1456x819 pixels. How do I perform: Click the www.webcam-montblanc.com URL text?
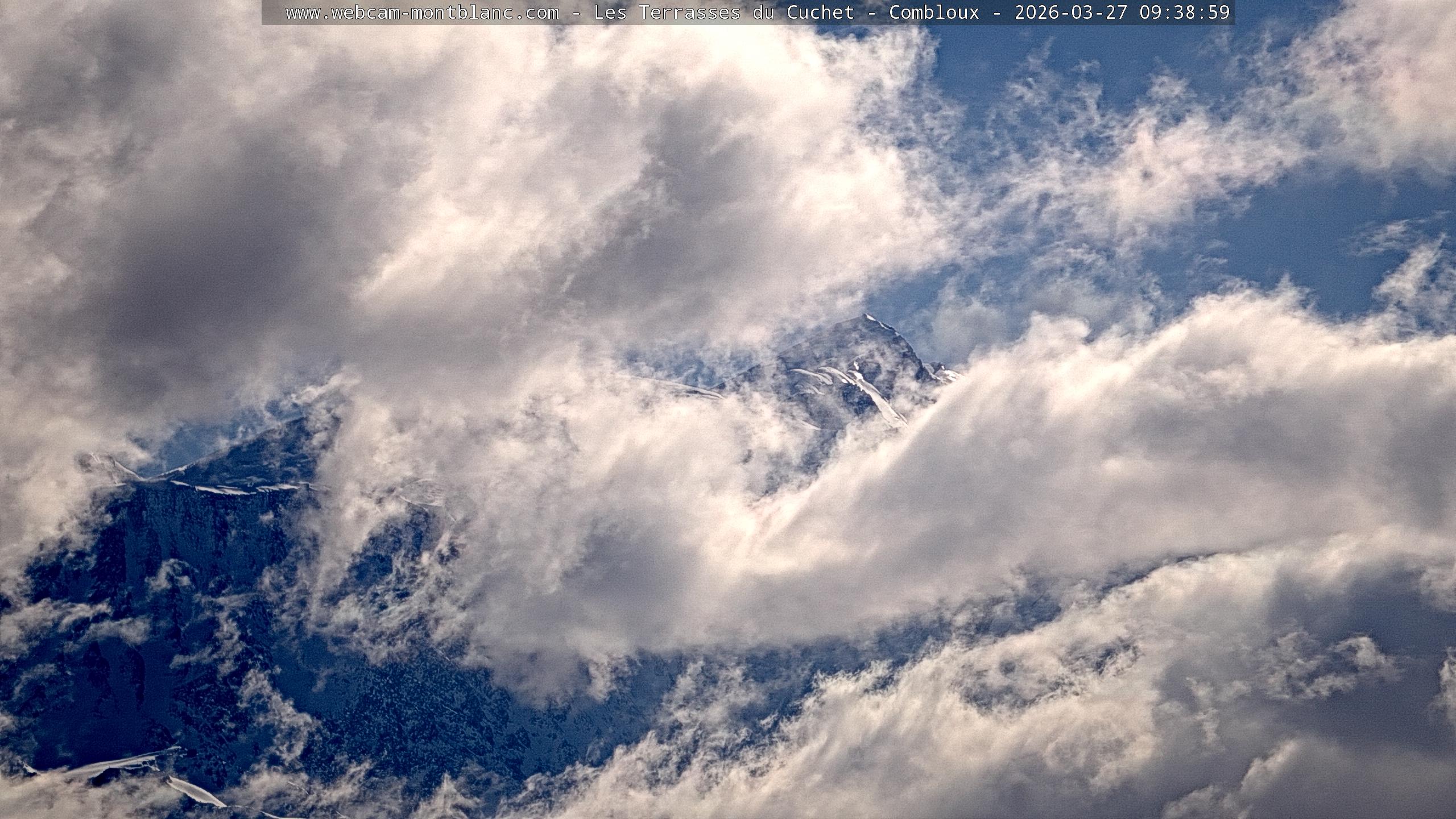point(422,12)
